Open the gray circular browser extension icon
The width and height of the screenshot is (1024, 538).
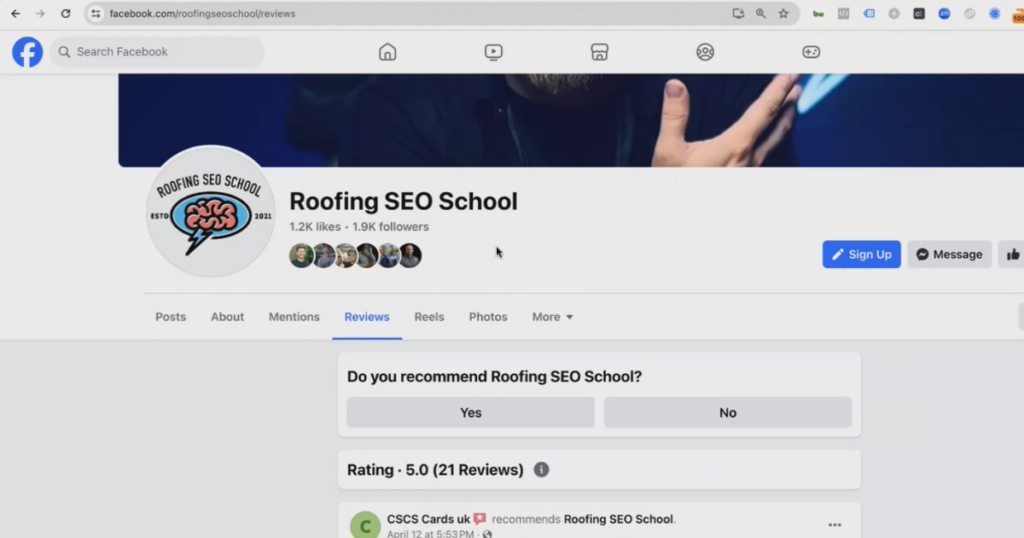pyautogui.click(x=894, y=14)
